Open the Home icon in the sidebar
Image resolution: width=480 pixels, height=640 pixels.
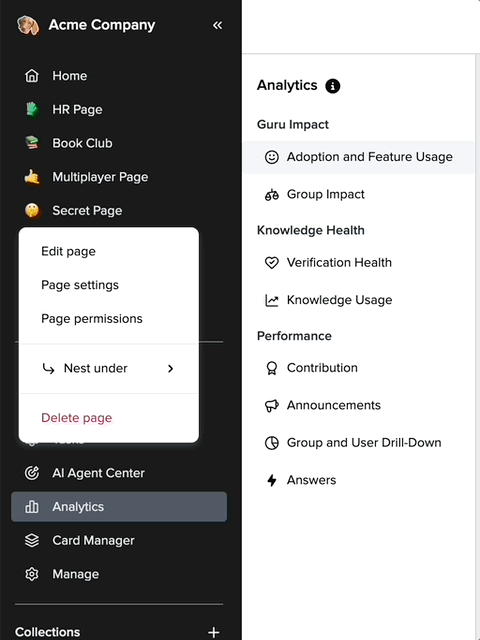(32, 76)
